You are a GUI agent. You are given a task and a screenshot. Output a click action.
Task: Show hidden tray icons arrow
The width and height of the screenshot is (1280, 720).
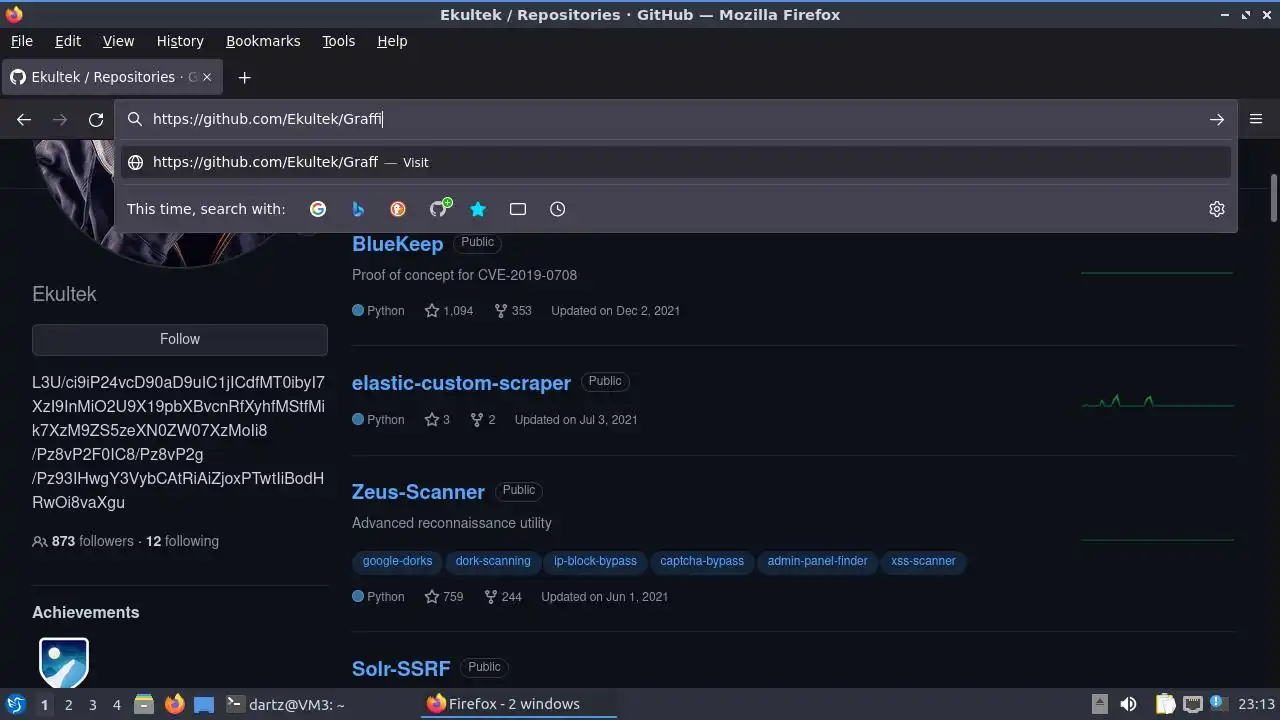[1099, 704]
